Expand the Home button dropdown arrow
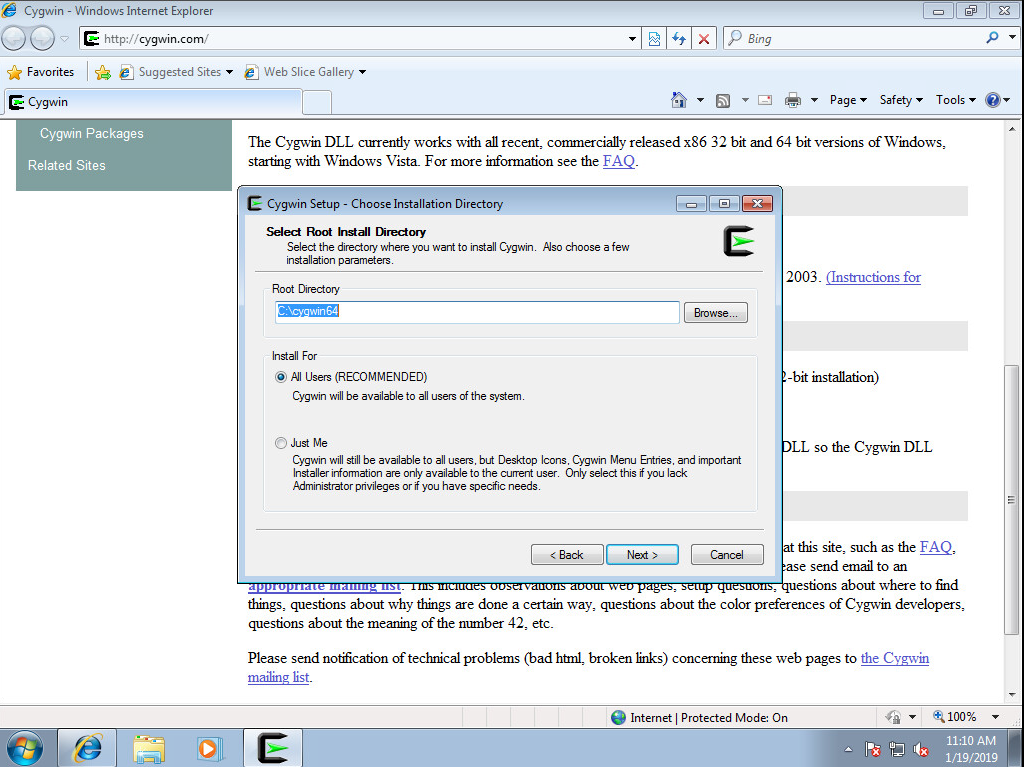Viewport: 1024px width, 767px height. (x=700, y=100)
